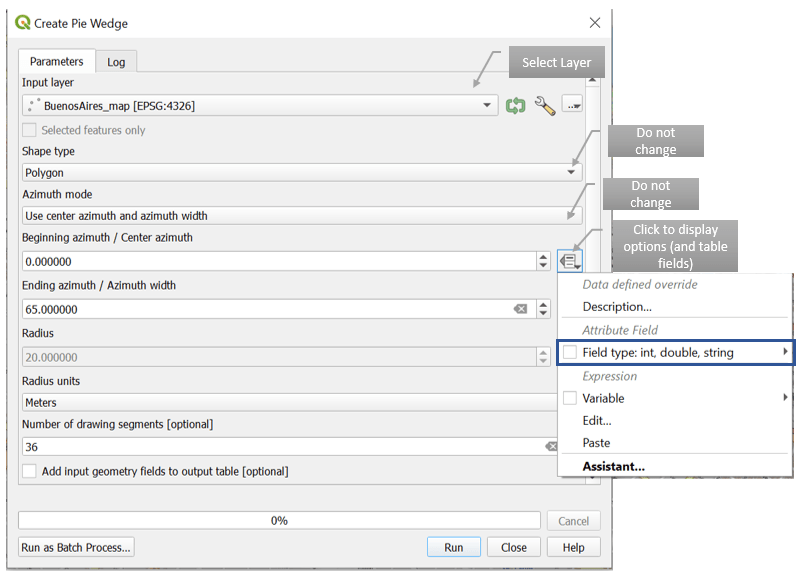
Task: Check the Field type: int, double, string box
Action: coord(570,352)
